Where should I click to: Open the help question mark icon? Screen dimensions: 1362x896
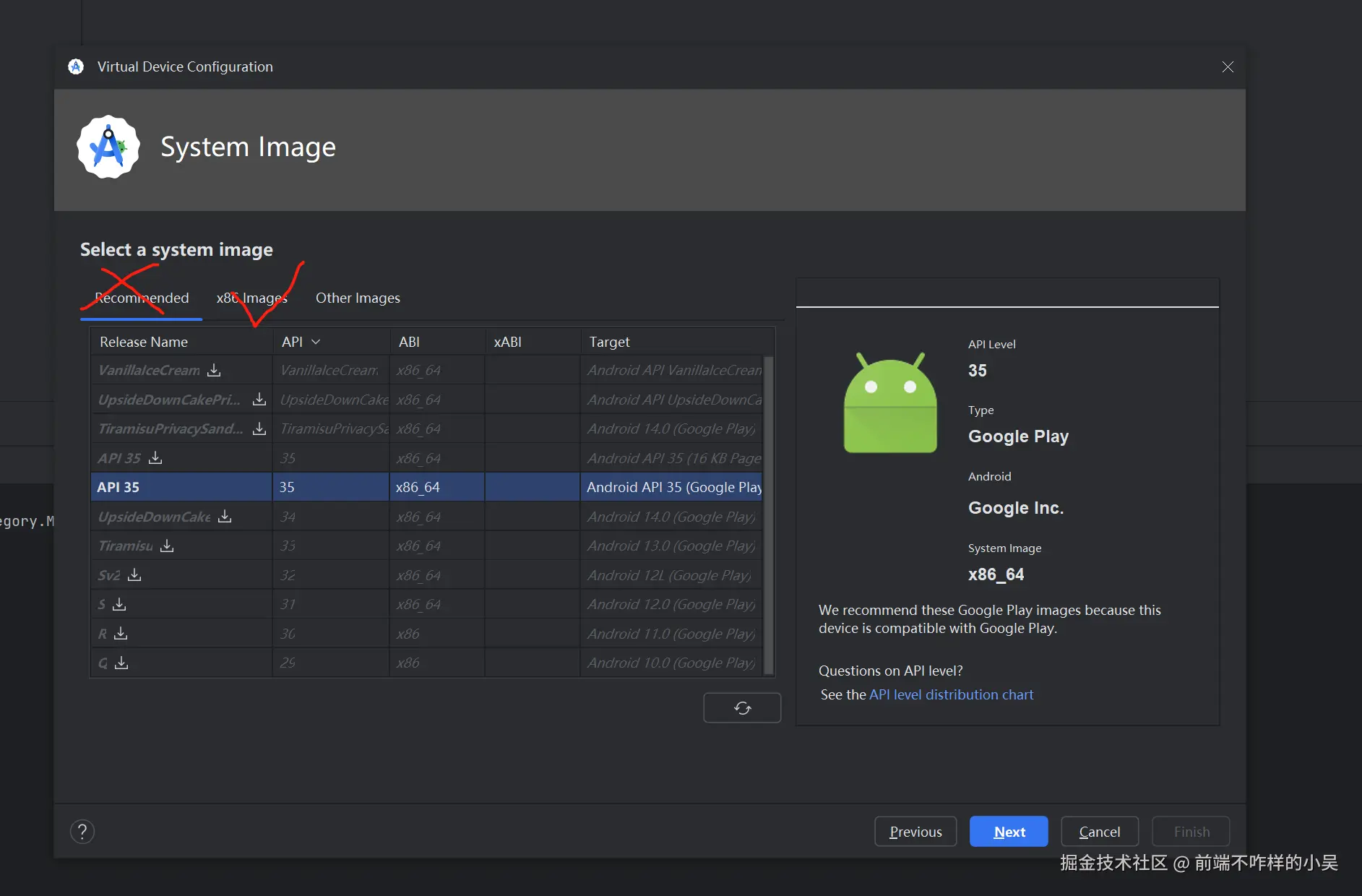(82, 832)
